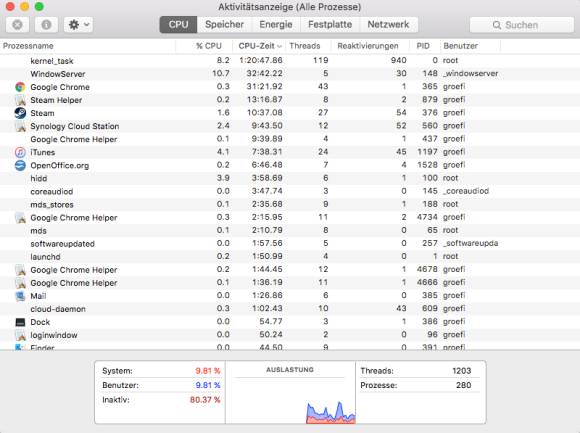The width and height of the screenshot is (580, 433).
Task: Click the _windowserver user entry
Action: (471, 74)
